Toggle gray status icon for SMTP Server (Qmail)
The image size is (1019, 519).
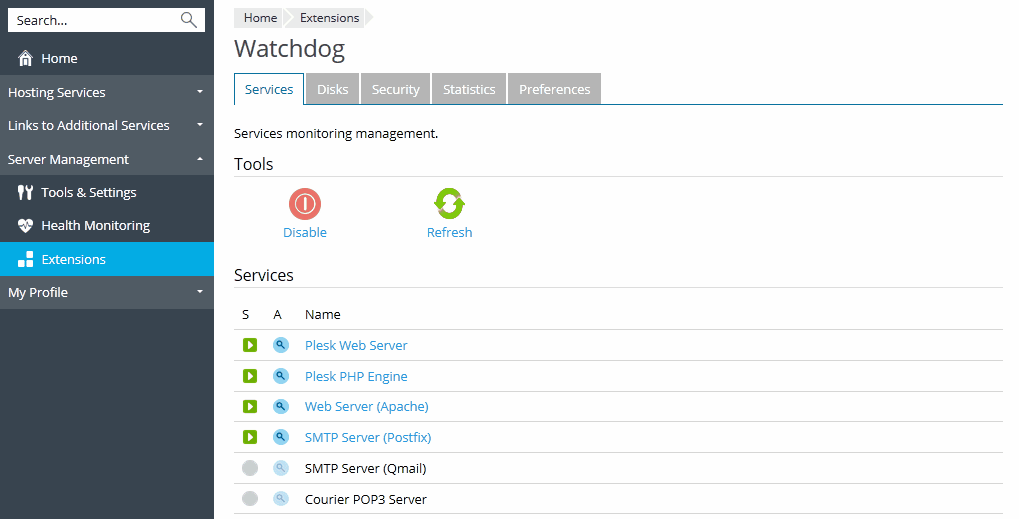[250, 468]
